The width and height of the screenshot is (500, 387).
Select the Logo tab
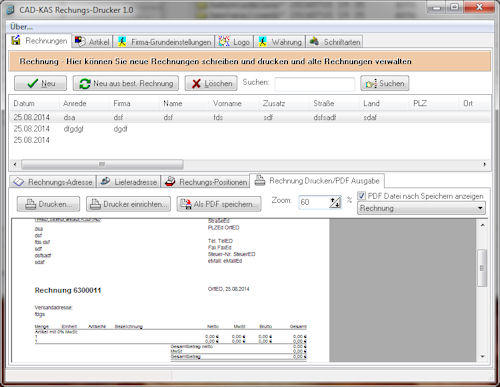click(234, 42)
